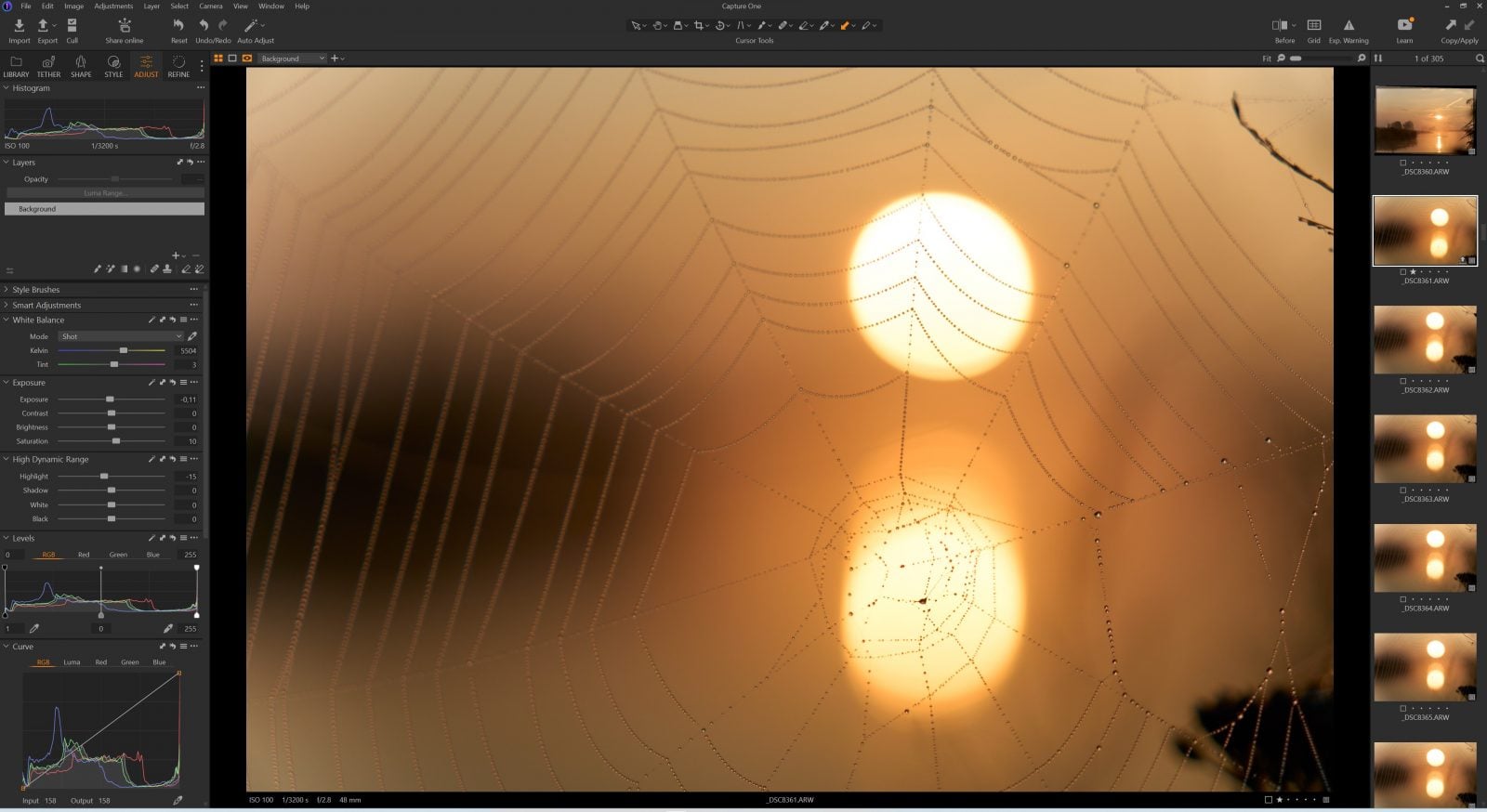Toggle the Exposure Warning icon

1349,26
